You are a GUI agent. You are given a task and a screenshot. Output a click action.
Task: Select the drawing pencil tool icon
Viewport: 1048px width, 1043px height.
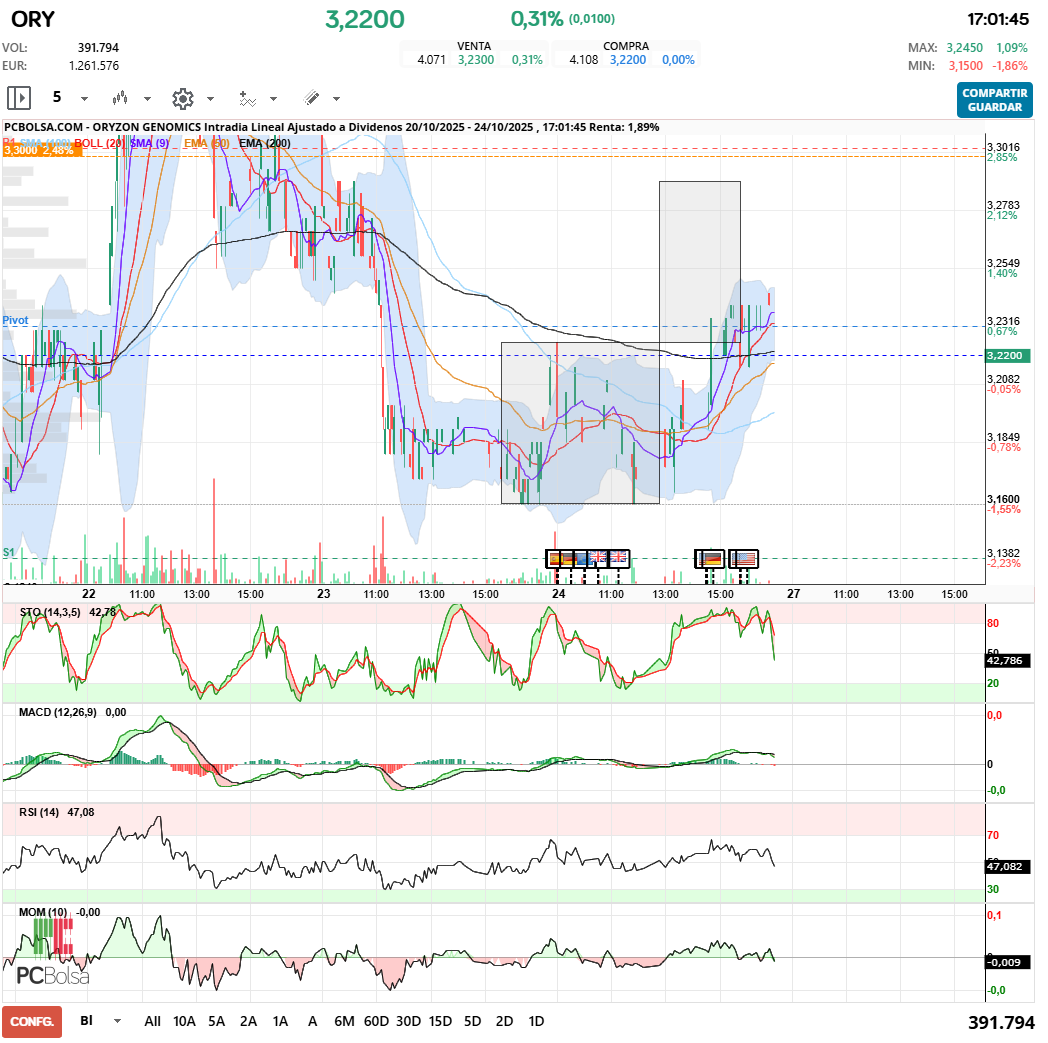(311, 98)
